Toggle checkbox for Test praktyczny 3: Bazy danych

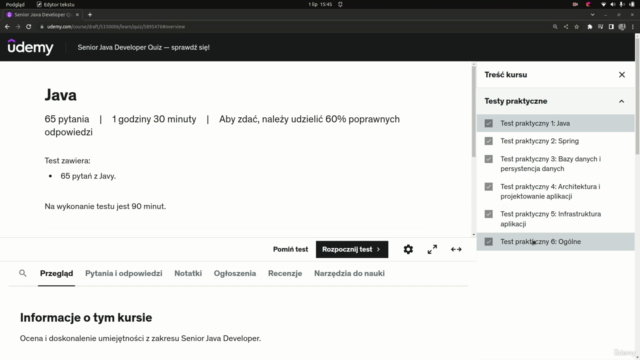(x=489, y=159)
